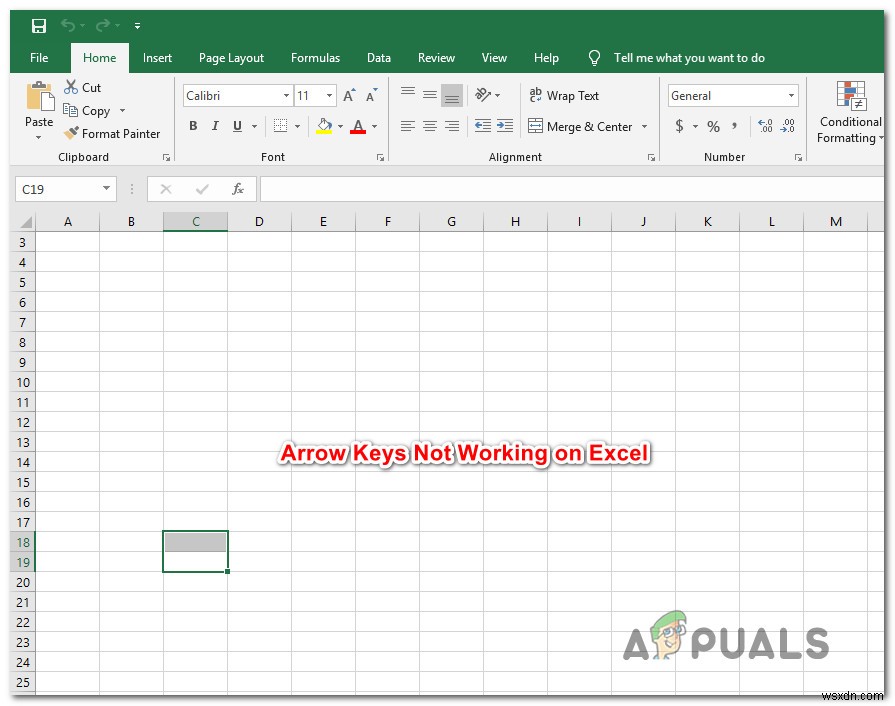Image resolution: width=895 pixels, height=706 pixels.
Task: Open Number format dialog launcher
Action: point(798,158)
